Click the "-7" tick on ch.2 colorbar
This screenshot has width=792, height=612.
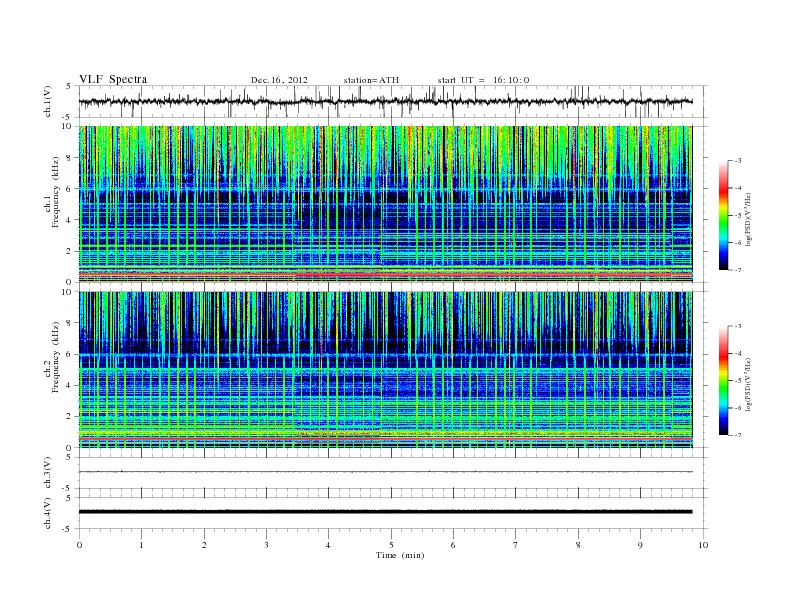(x=738, y=435)
